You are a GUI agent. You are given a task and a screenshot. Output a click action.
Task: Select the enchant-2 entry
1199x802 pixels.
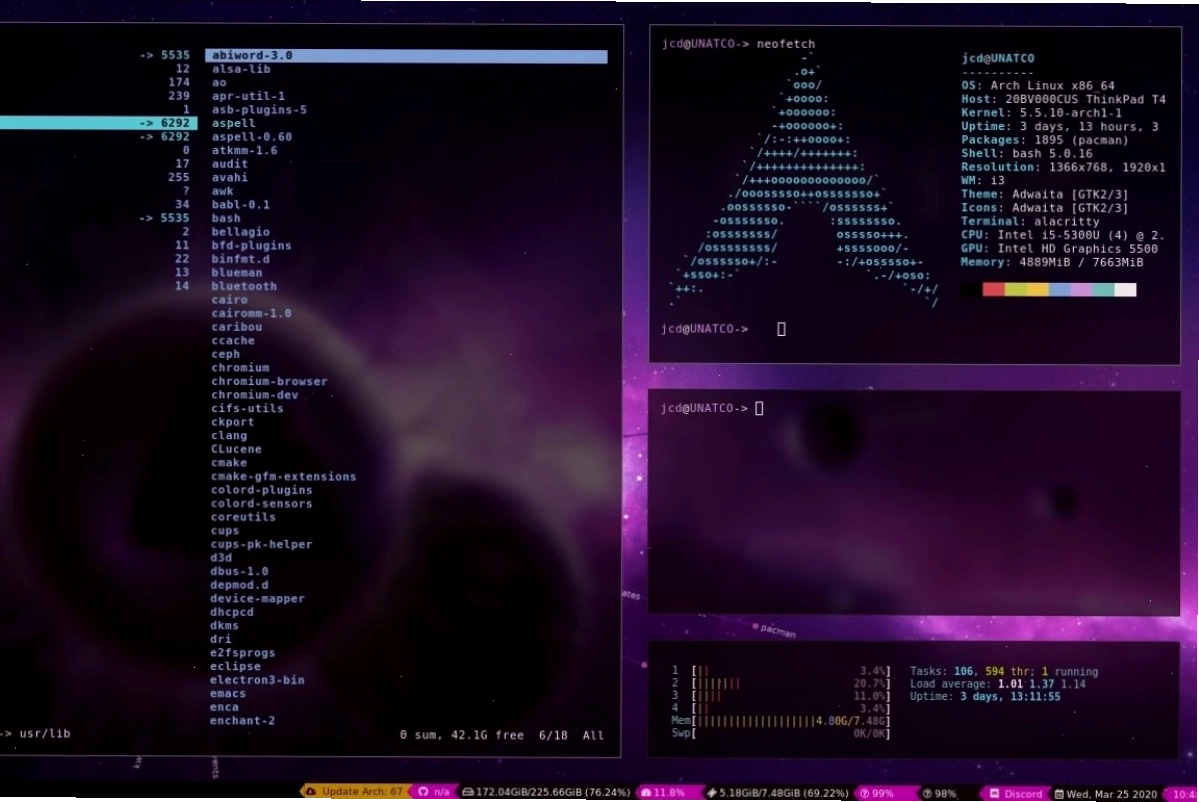pos(243,720)
